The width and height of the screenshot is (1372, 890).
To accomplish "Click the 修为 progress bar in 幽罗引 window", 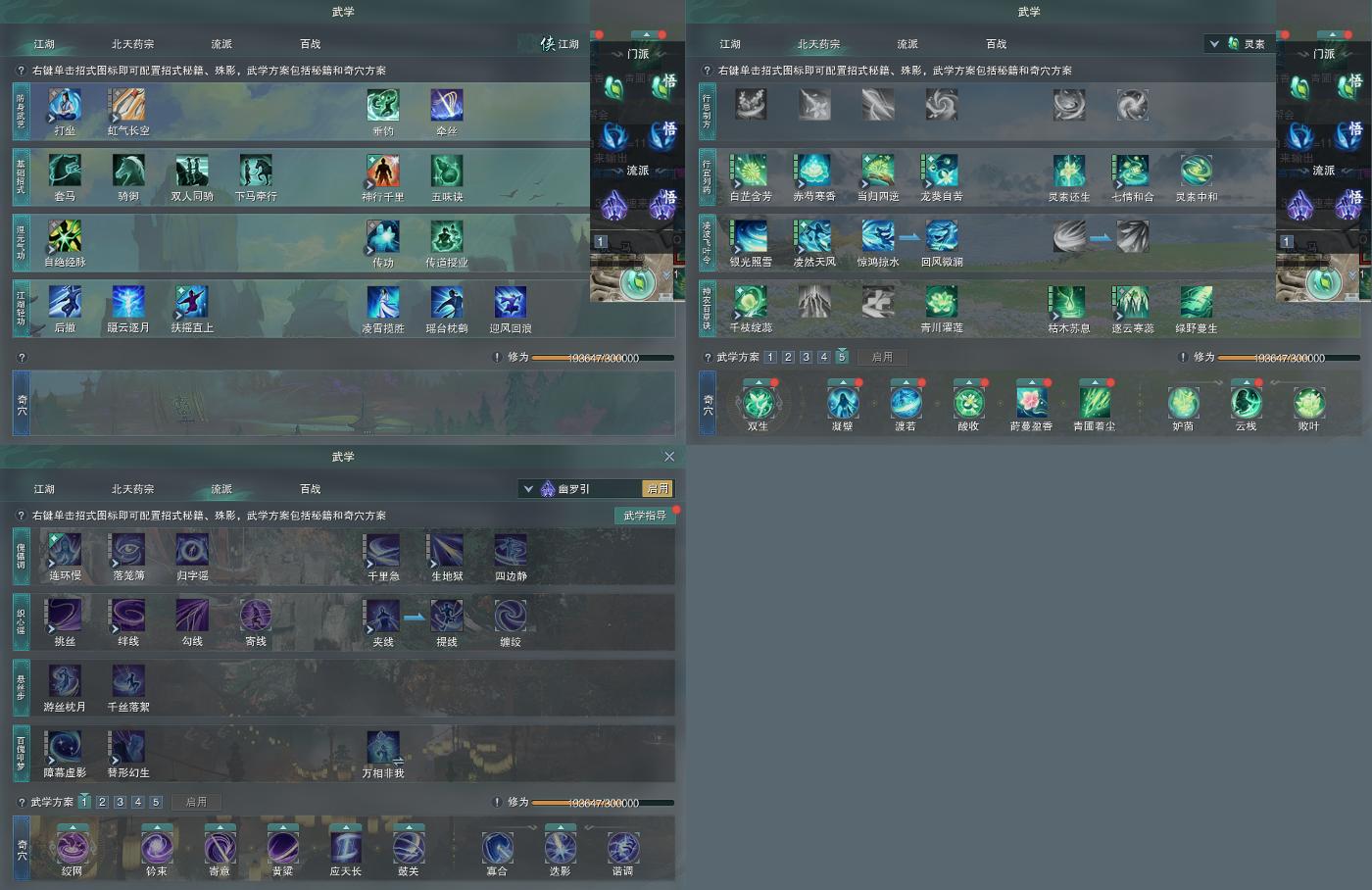I will 603,803.
